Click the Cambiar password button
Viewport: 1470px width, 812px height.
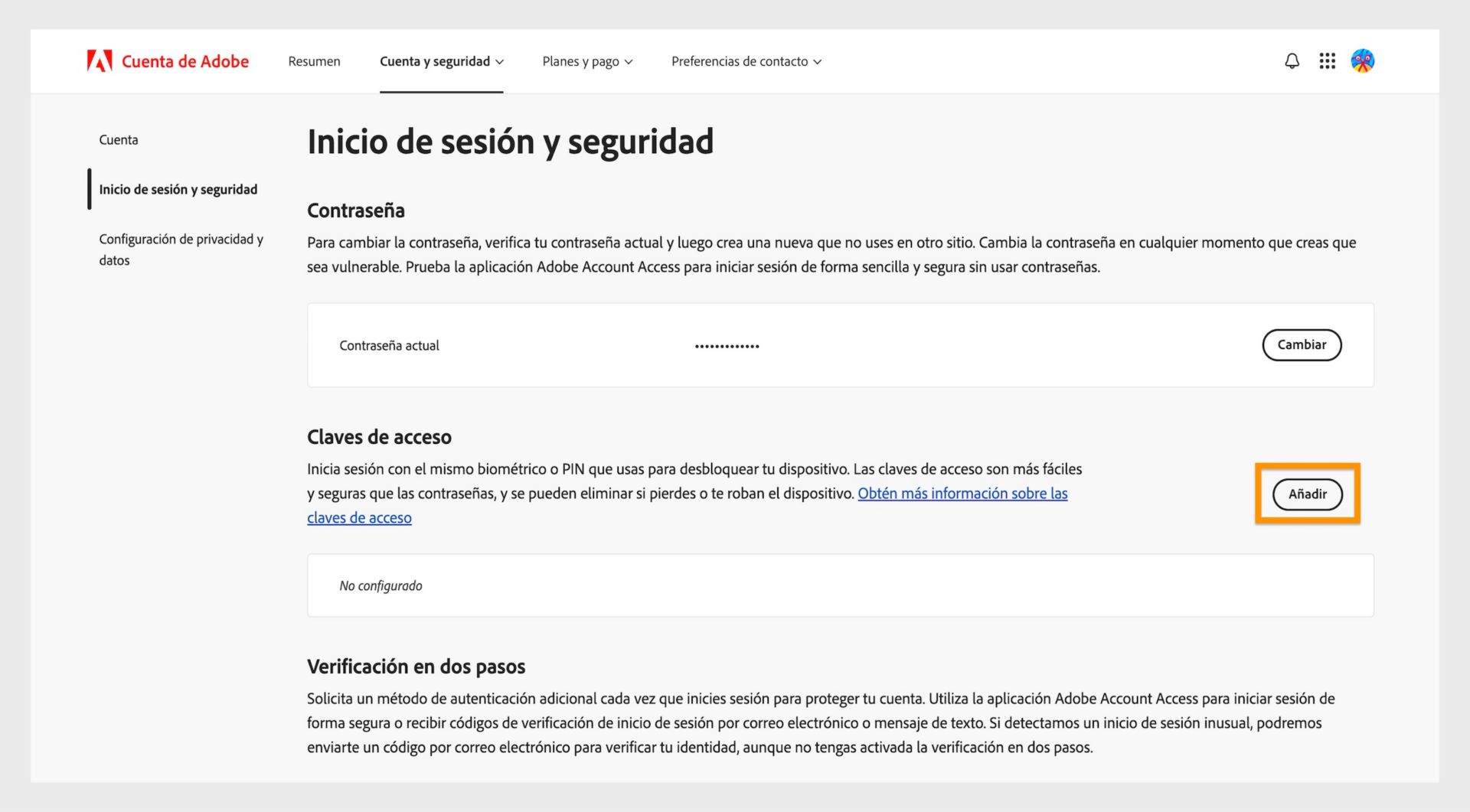tap(1302, 345)
